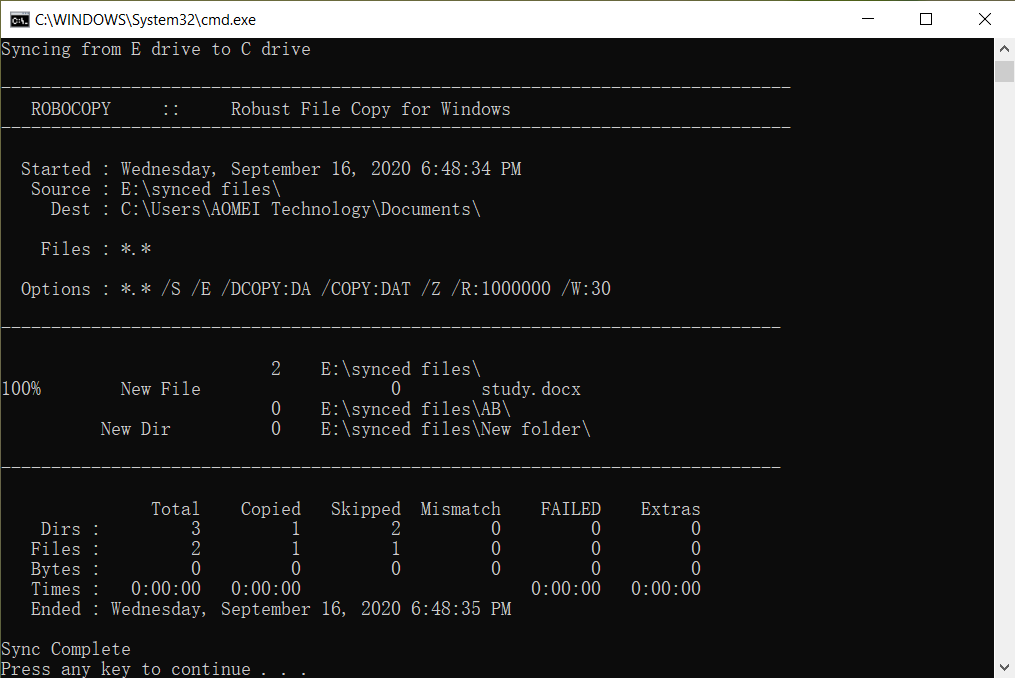Click the vertical scrollbar thumb
The image size is (1015, 678).
tap(1004, 71)
